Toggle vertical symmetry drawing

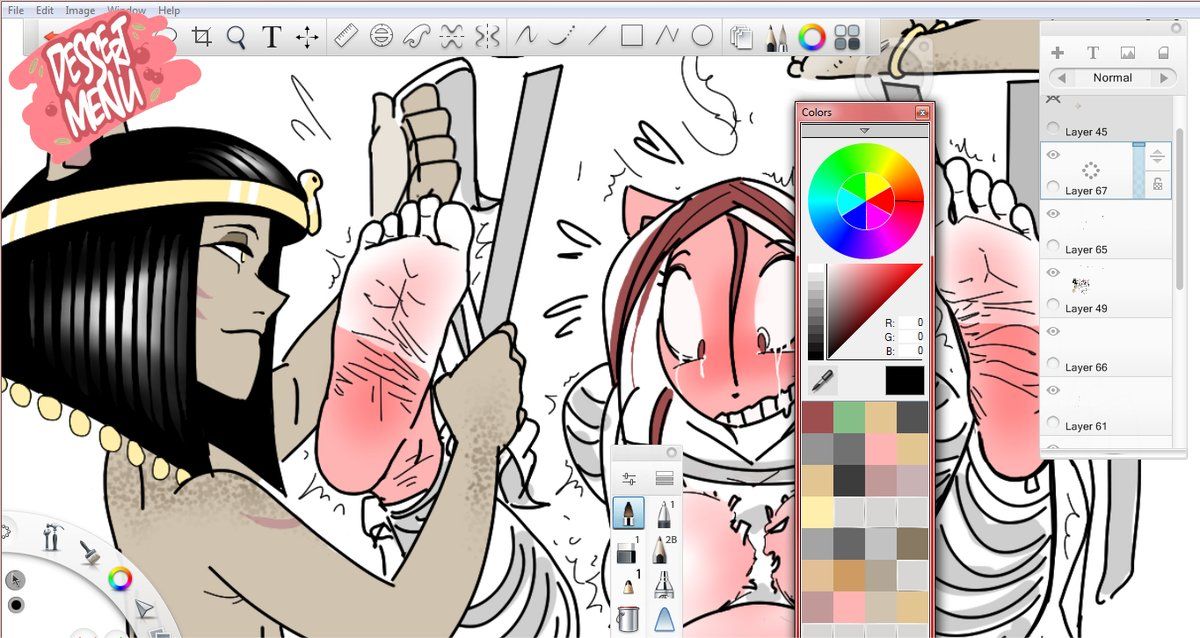point(487,37)
